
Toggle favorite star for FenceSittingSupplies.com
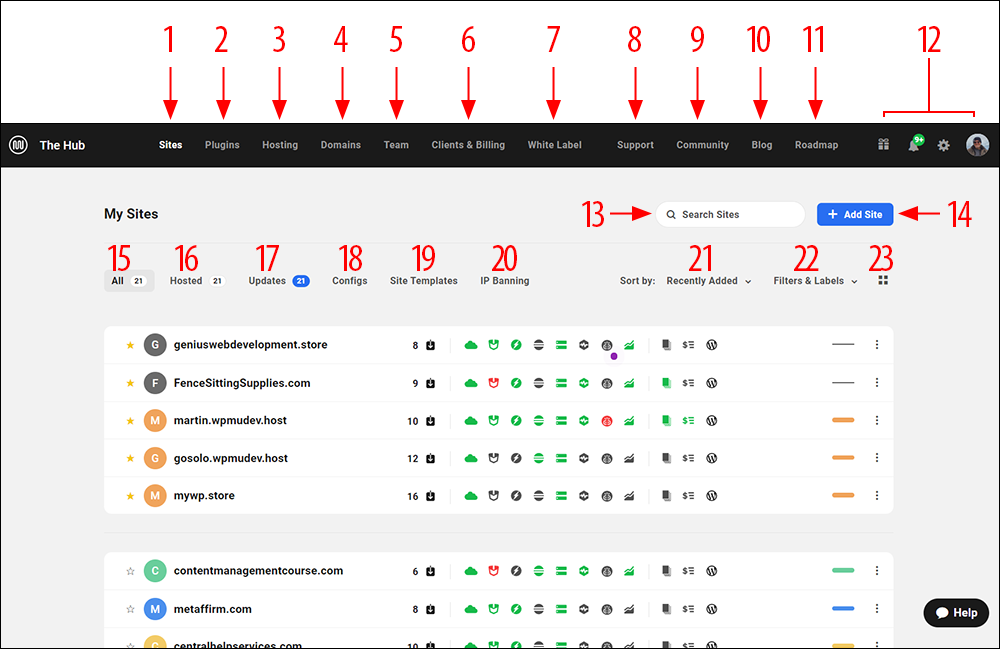click(x=130, y=383)
